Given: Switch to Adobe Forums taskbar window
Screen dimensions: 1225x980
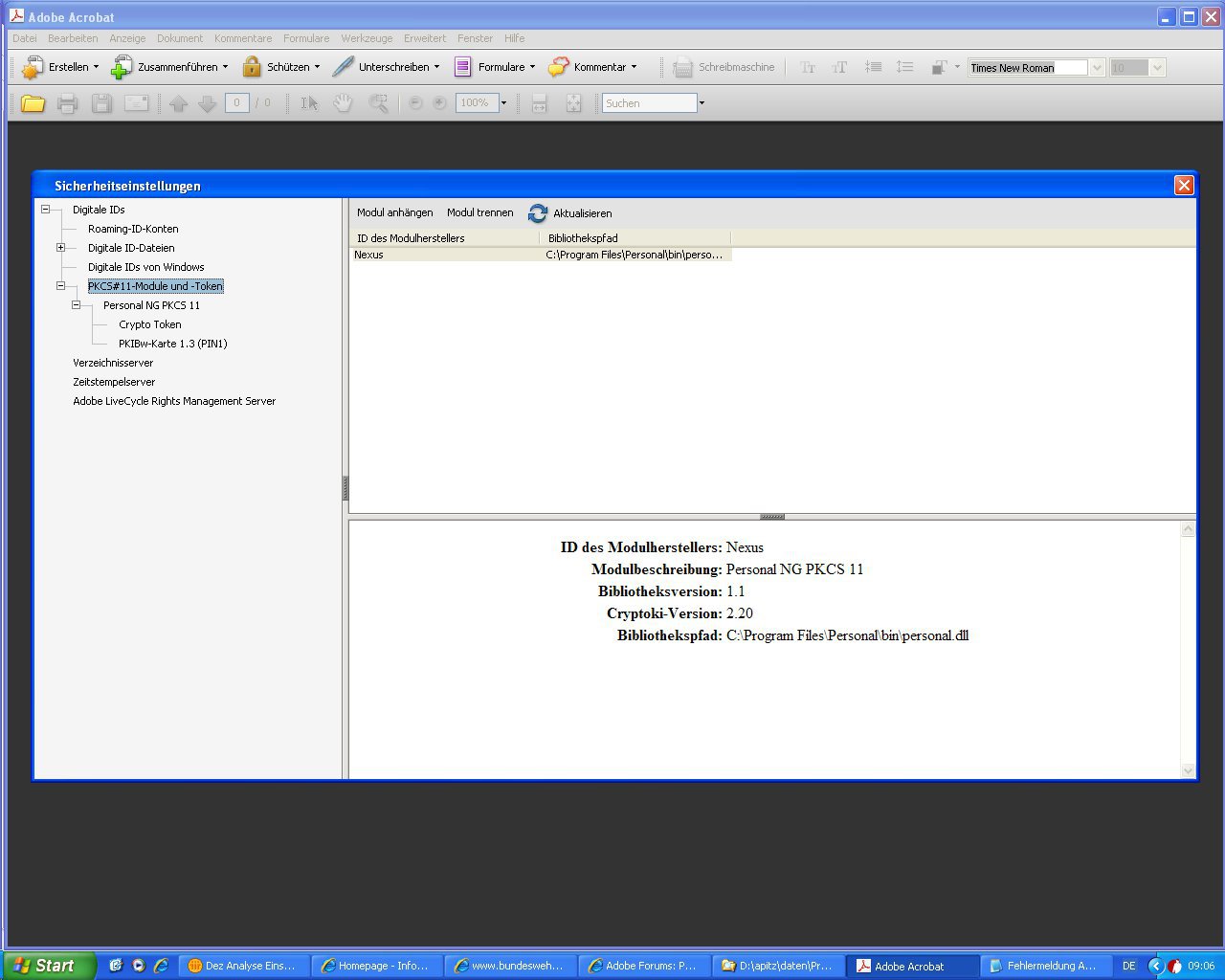Looking at the screenshot, I should pyautogui.click(x=645, y=966).
